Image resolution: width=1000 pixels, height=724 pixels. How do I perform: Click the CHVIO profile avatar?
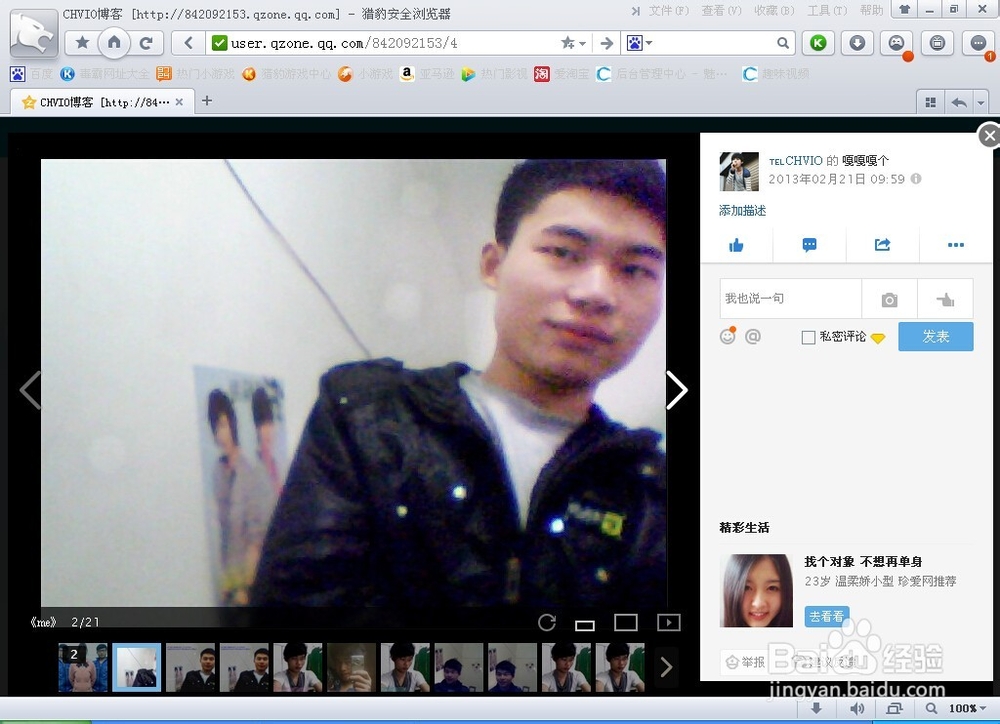[x=739, y=172]
